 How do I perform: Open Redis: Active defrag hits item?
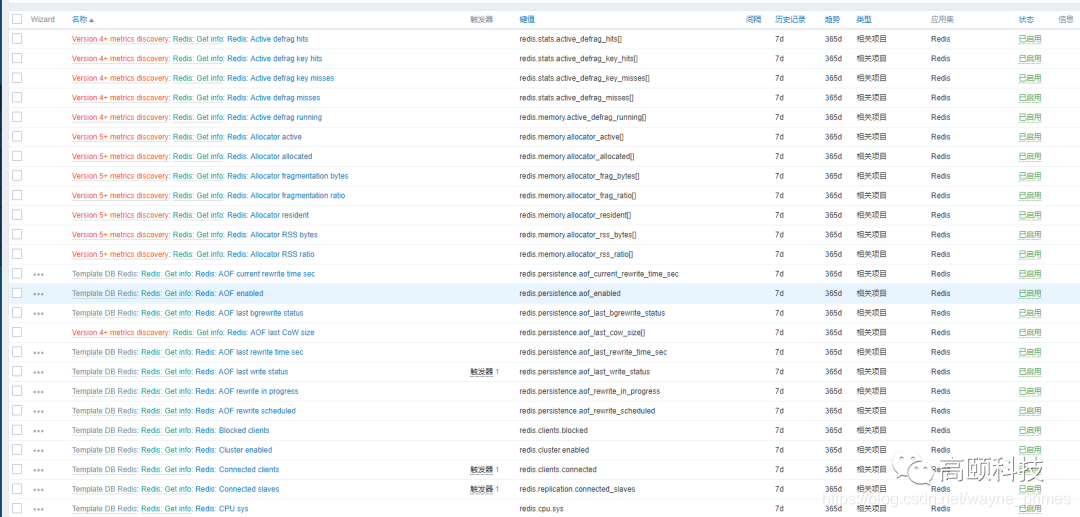point(268,39)
